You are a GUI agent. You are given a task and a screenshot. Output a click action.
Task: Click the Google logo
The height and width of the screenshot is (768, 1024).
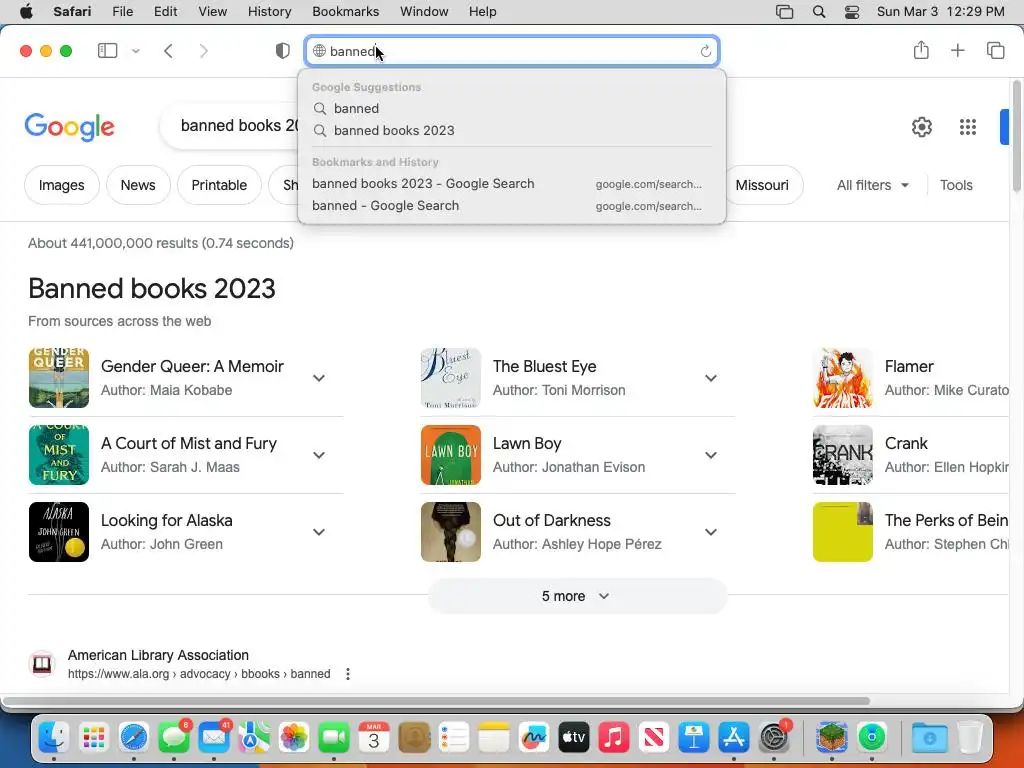click(x=69, y=127)
